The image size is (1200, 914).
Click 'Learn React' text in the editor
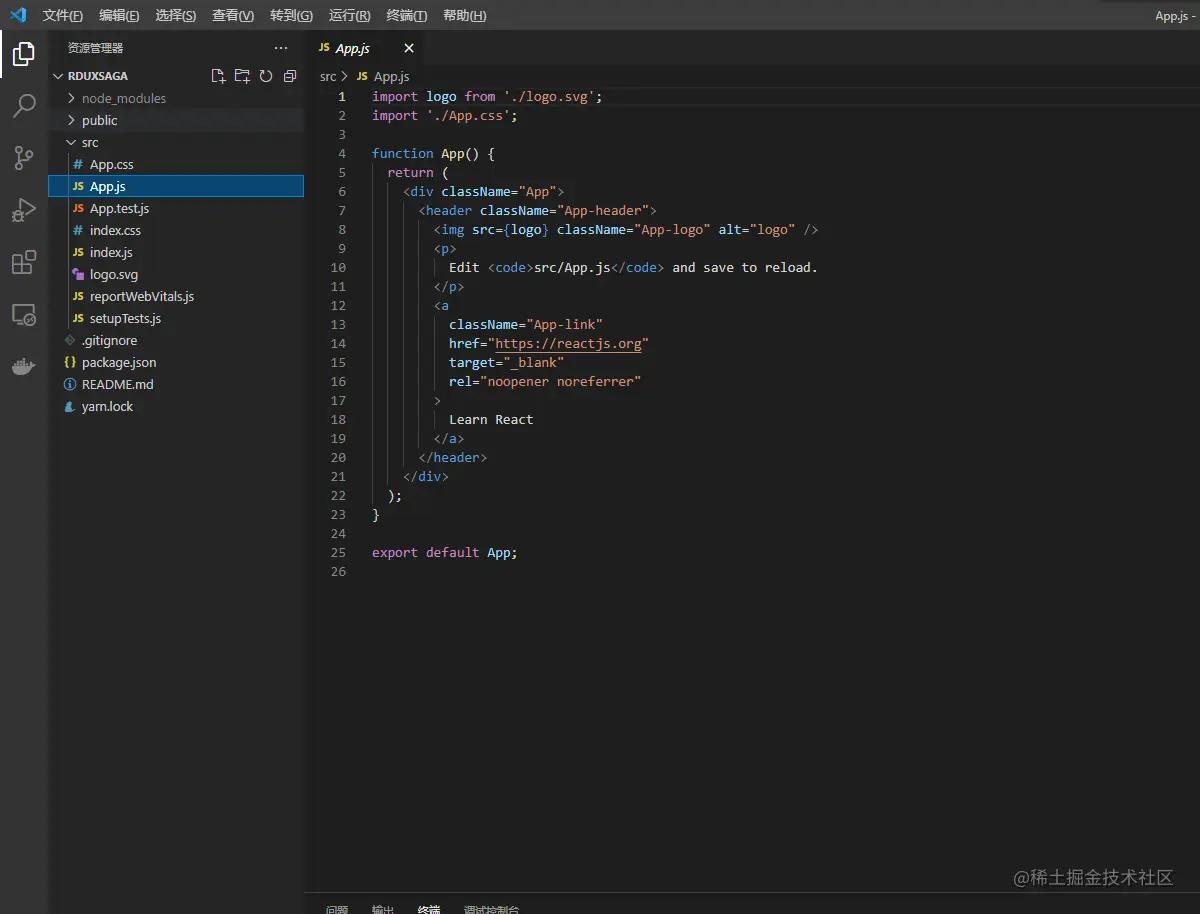click(x=491, y=419)
